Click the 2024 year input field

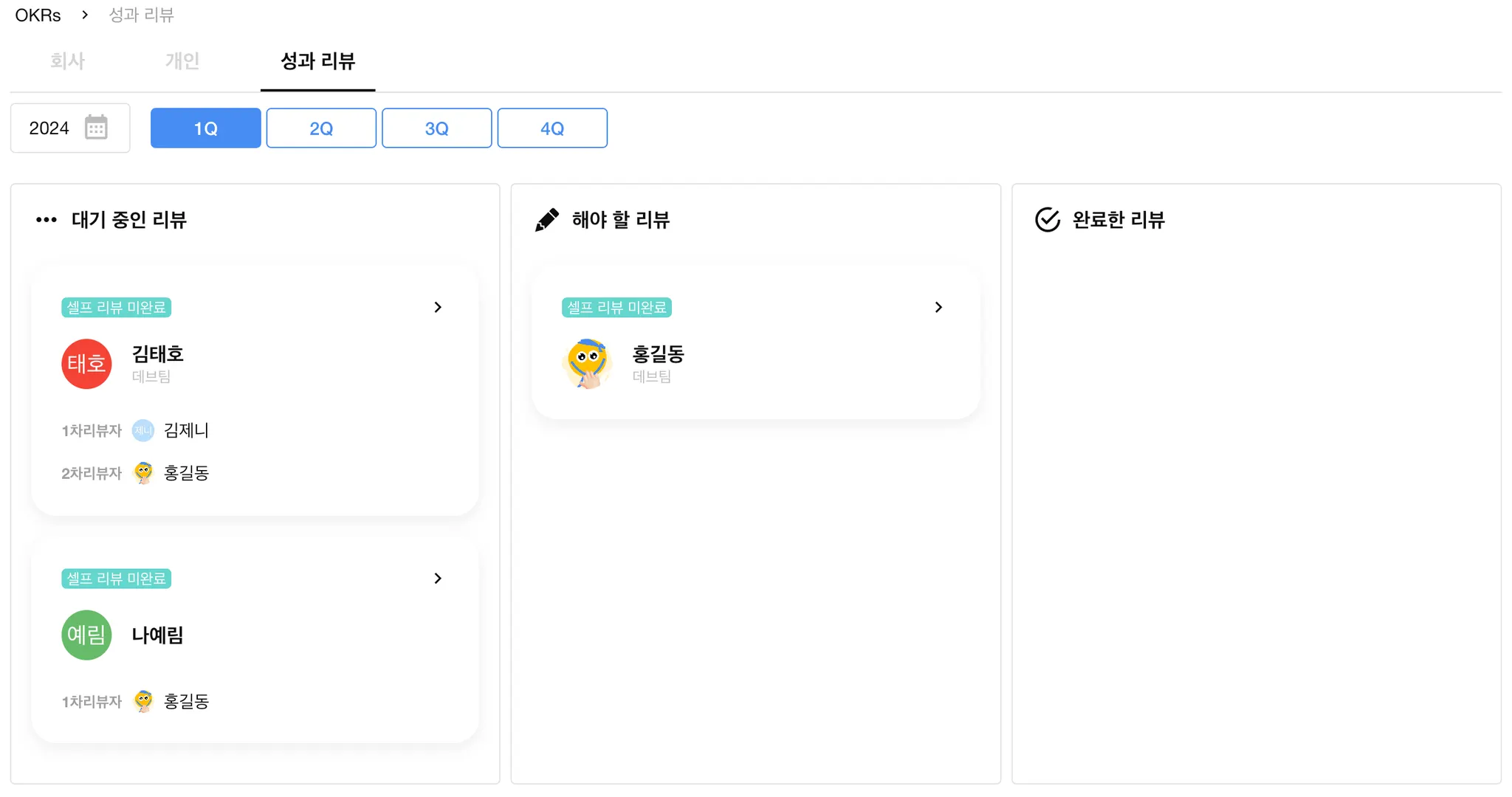(50, 128)
